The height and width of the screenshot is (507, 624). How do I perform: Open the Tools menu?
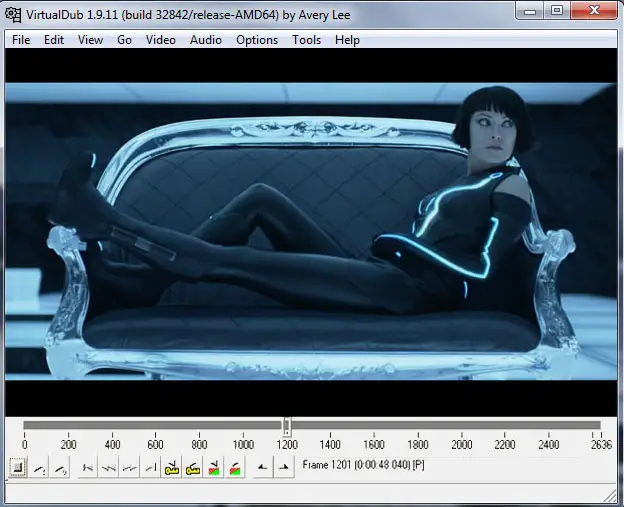pyautogui.click(x=306, y=40)
